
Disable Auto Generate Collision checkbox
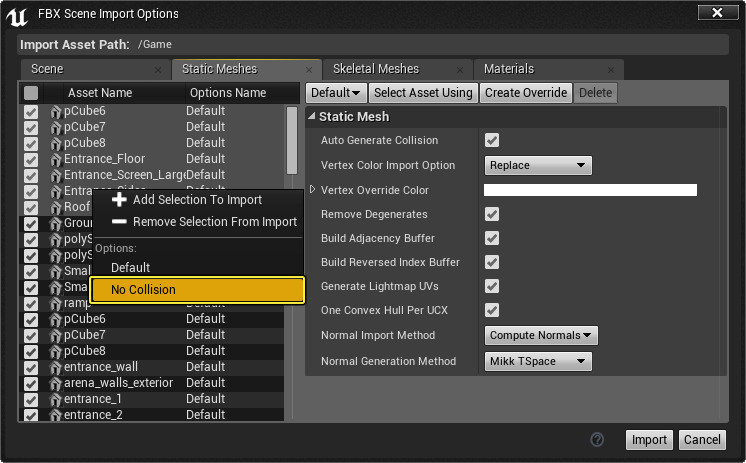492,141
